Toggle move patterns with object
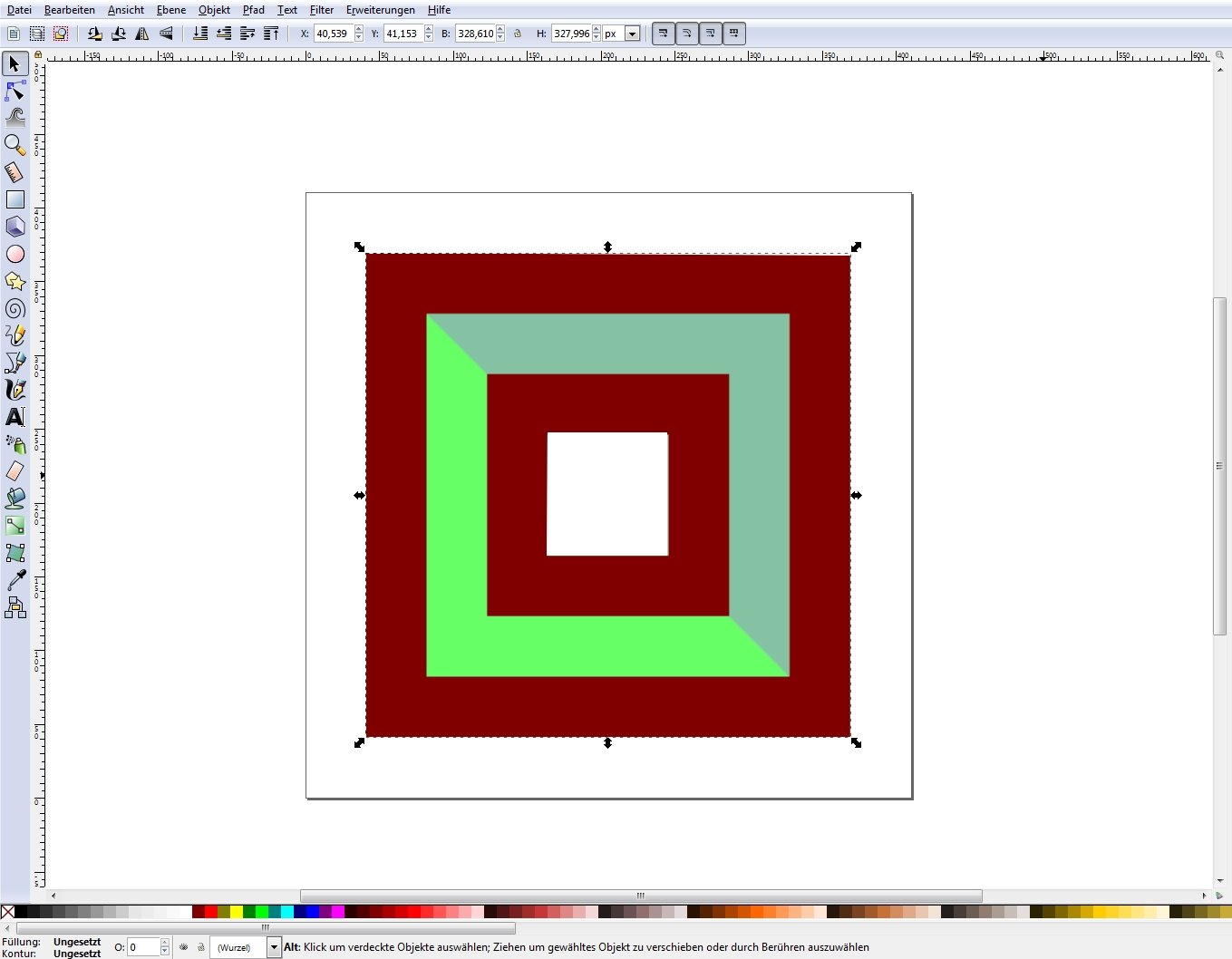The width and height of the screenshot is (1232, 959). 734,34
